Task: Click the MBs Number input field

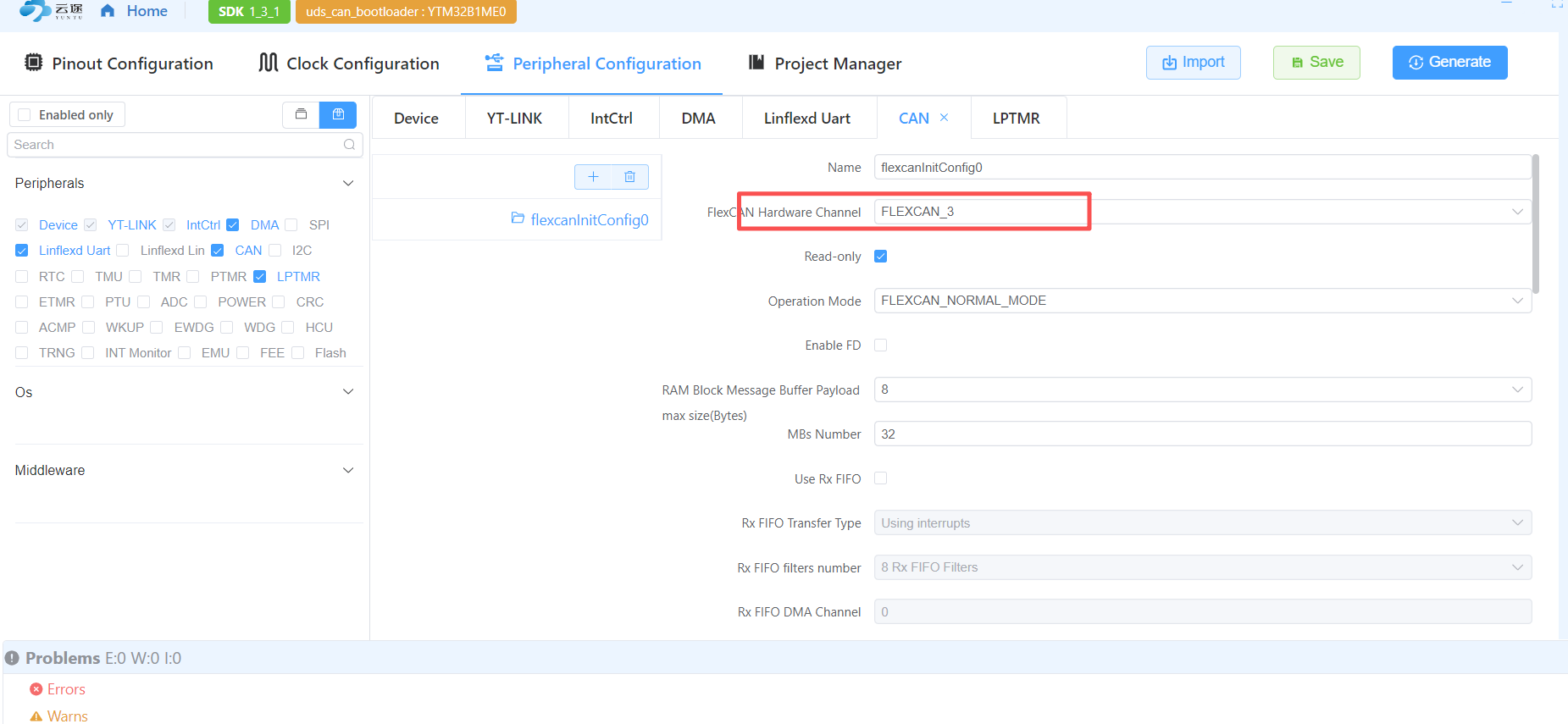Action: point(1201,434)
